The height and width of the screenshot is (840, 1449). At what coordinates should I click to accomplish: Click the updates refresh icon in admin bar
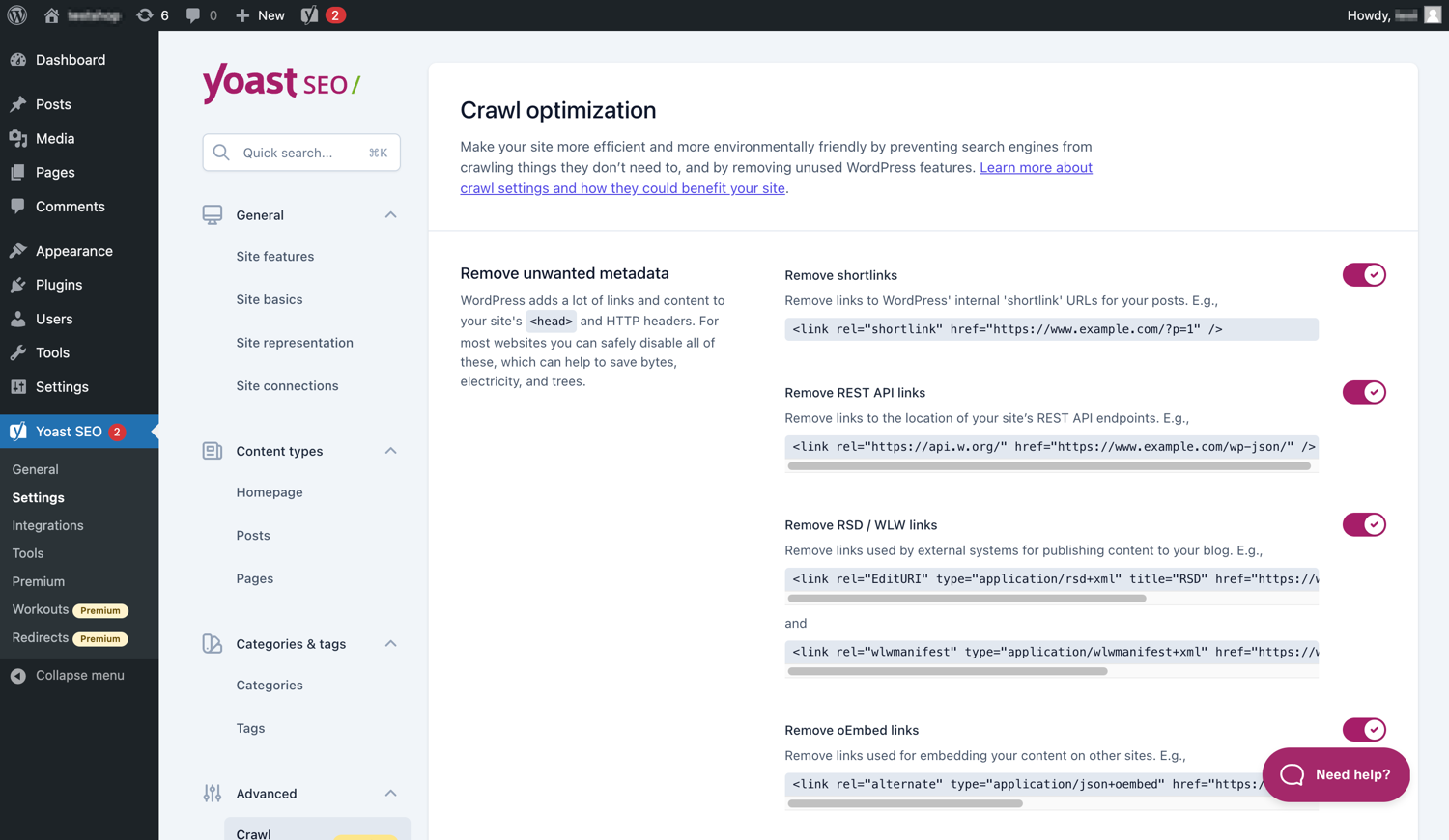144,14
